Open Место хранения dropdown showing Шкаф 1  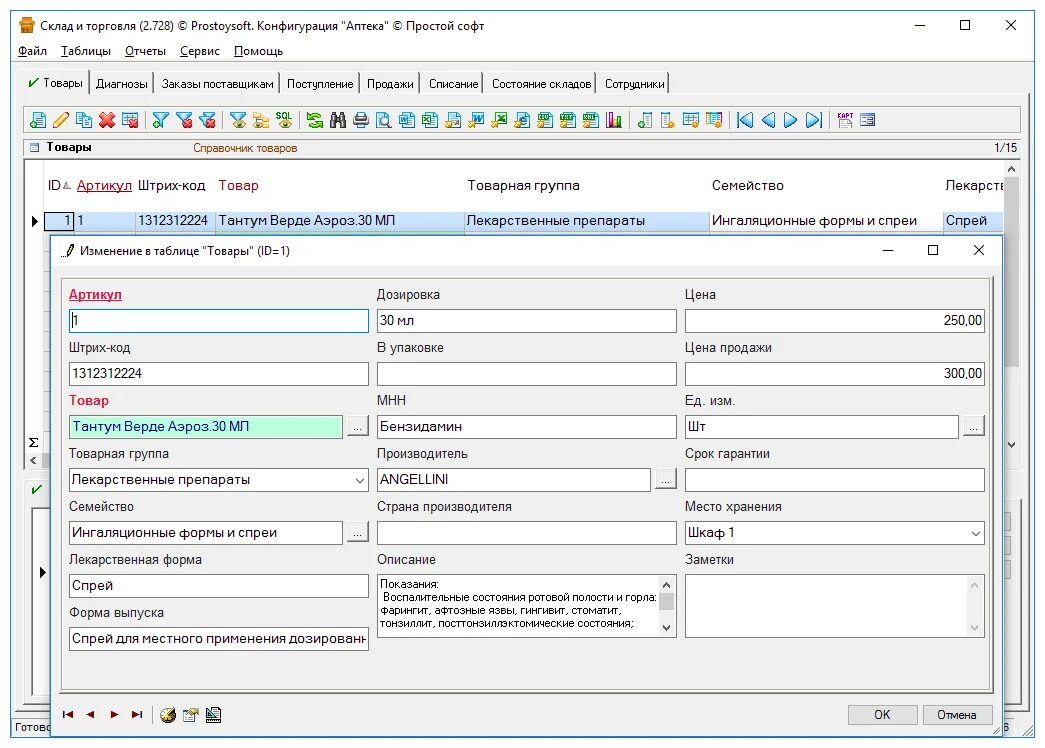976,533
